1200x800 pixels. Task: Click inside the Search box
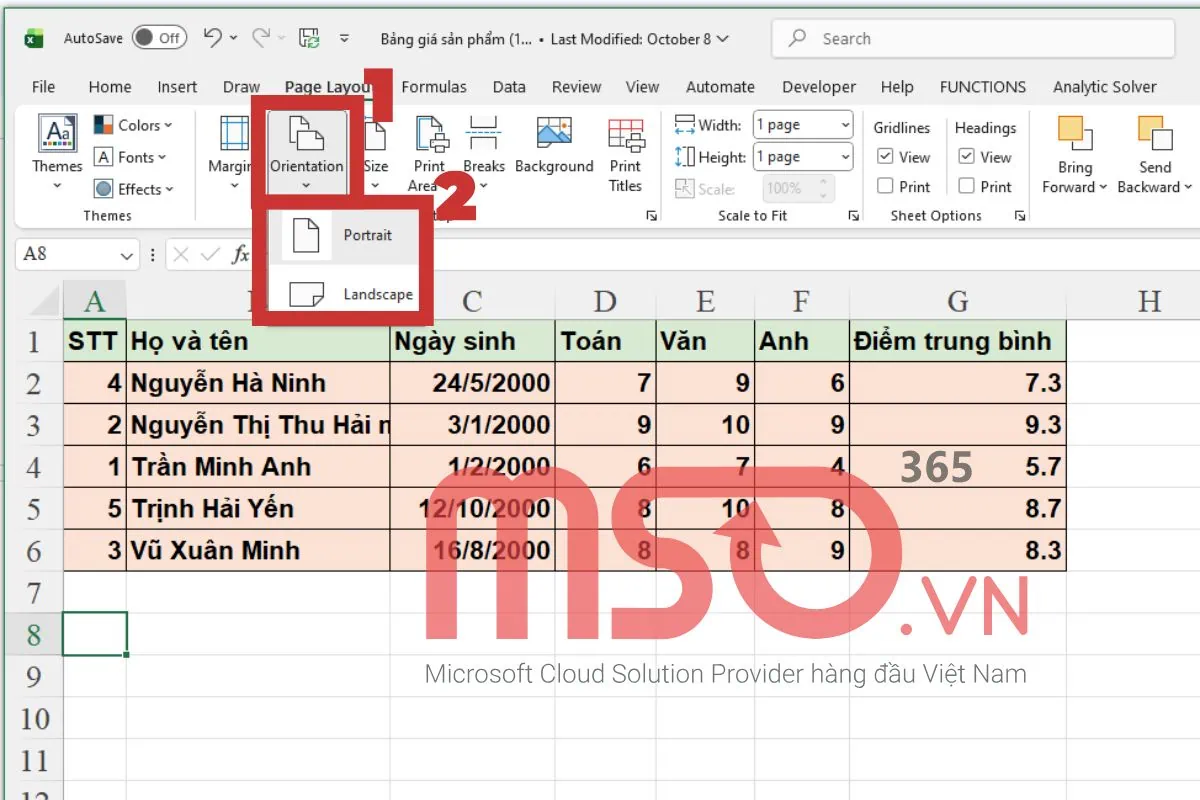(x=970, y=38)
